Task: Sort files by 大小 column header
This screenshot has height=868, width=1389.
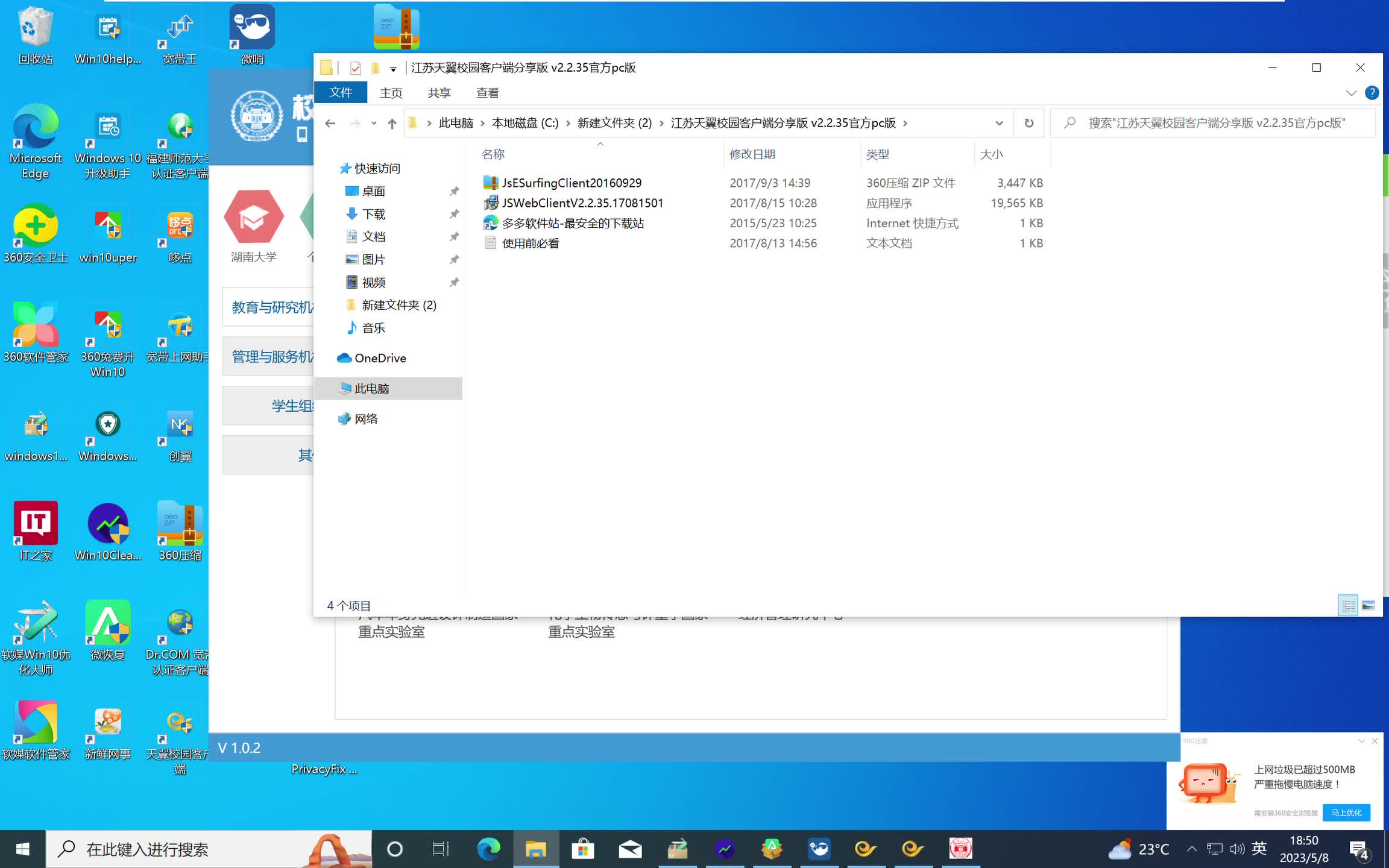Action: click(x=1012, y=154)
